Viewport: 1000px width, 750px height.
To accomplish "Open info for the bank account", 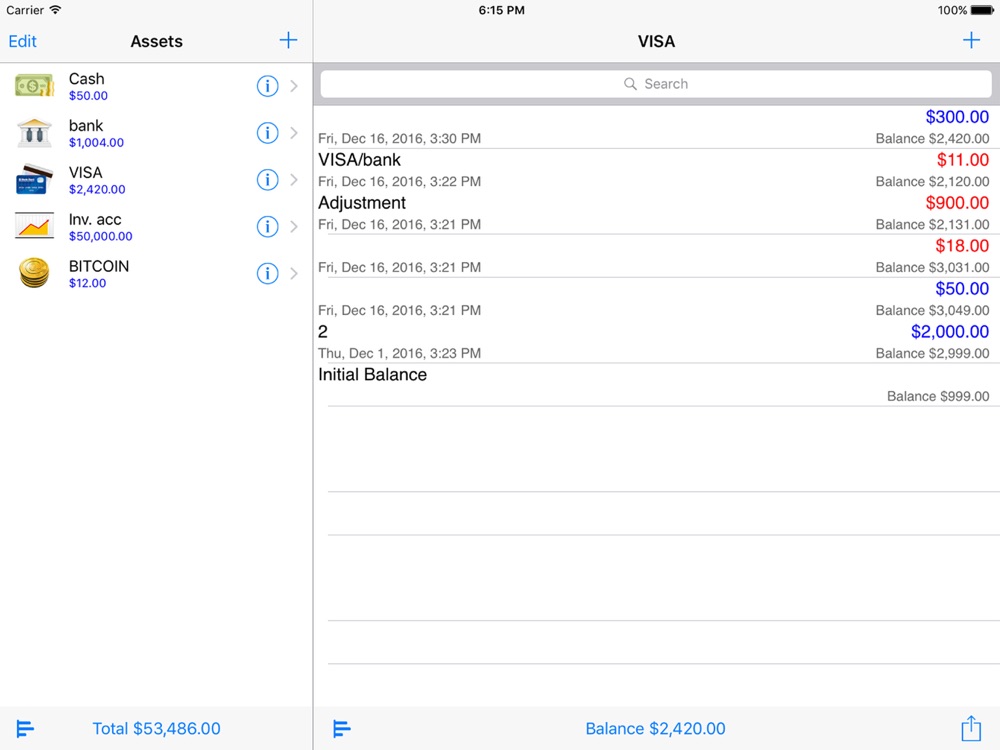I will pos(267,133).
